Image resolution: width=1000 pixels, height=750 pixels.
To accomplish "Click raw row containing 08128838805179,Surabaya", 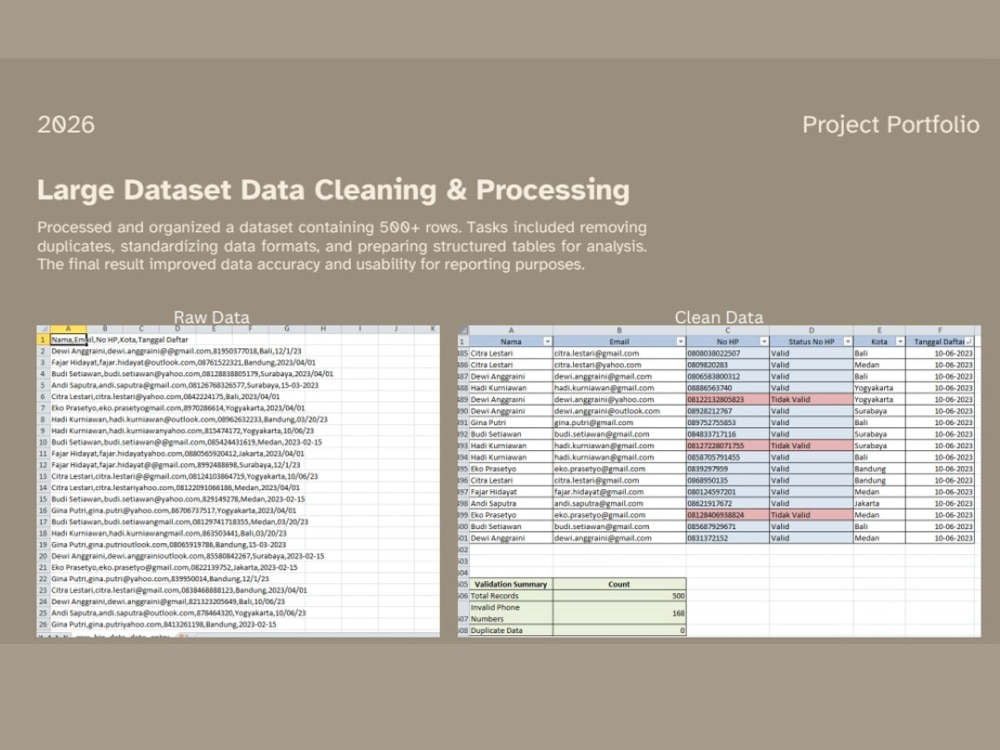I will (192, 374).
